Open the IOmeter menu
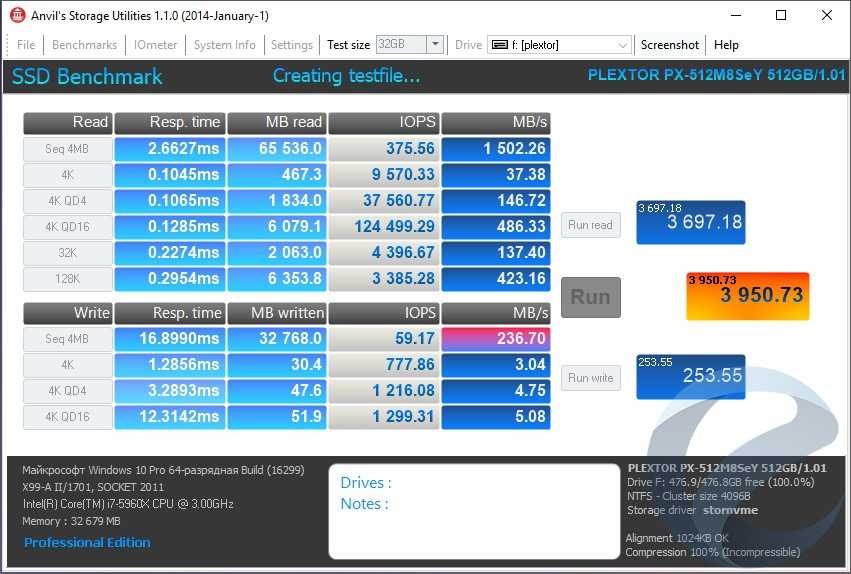Screen dimensions: 851x574 click(x=155, y=45)
